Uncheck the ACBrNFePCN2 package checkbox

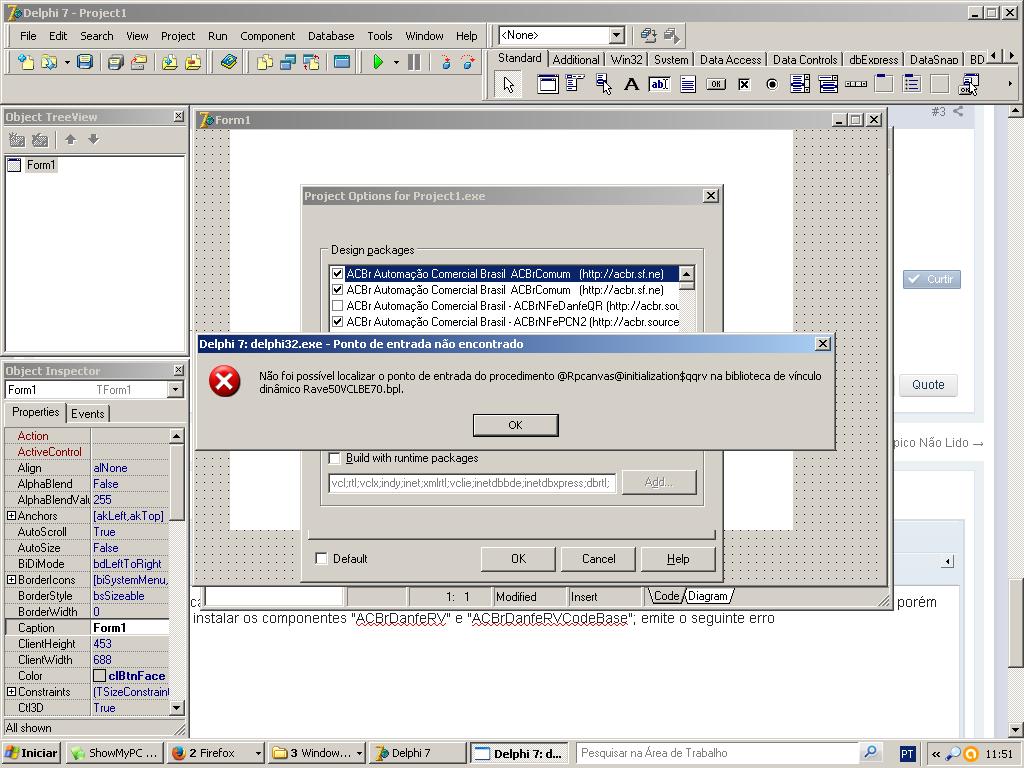coord(338,321)
